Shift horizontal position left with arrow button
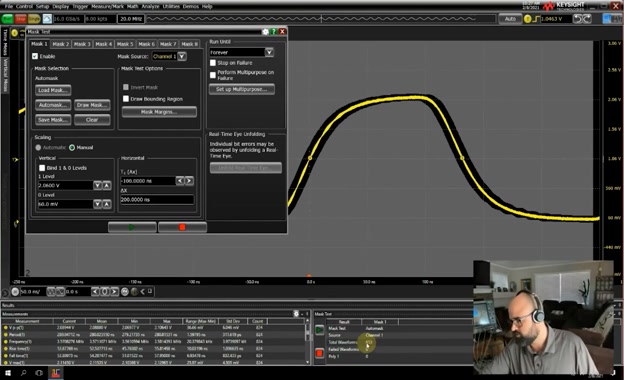 coord(96,292)
